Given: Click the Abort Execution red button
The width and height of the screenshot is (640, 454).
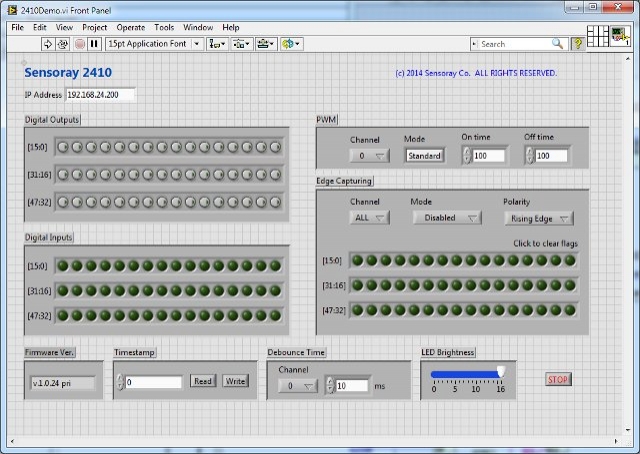Looking at the screenshot, I should click(80, 44).
